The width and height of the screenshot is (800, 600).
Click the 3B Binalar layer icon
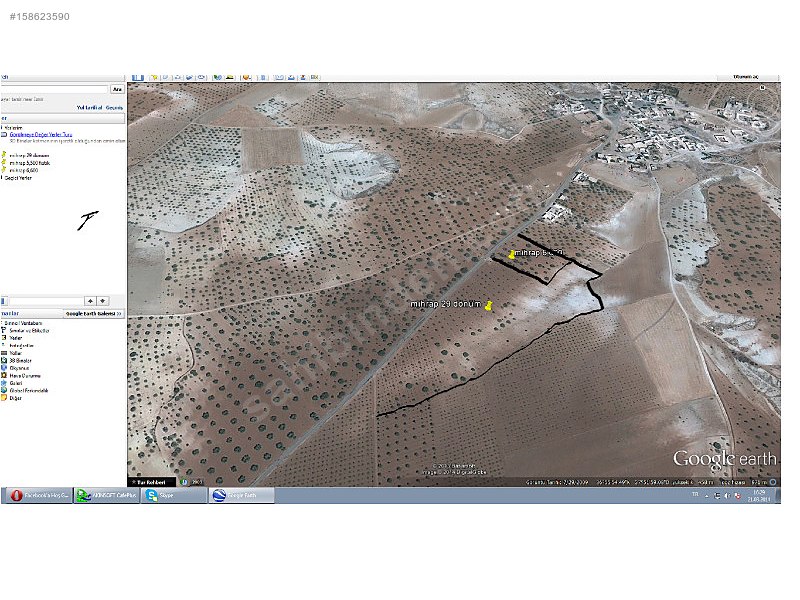click(4, 361)
